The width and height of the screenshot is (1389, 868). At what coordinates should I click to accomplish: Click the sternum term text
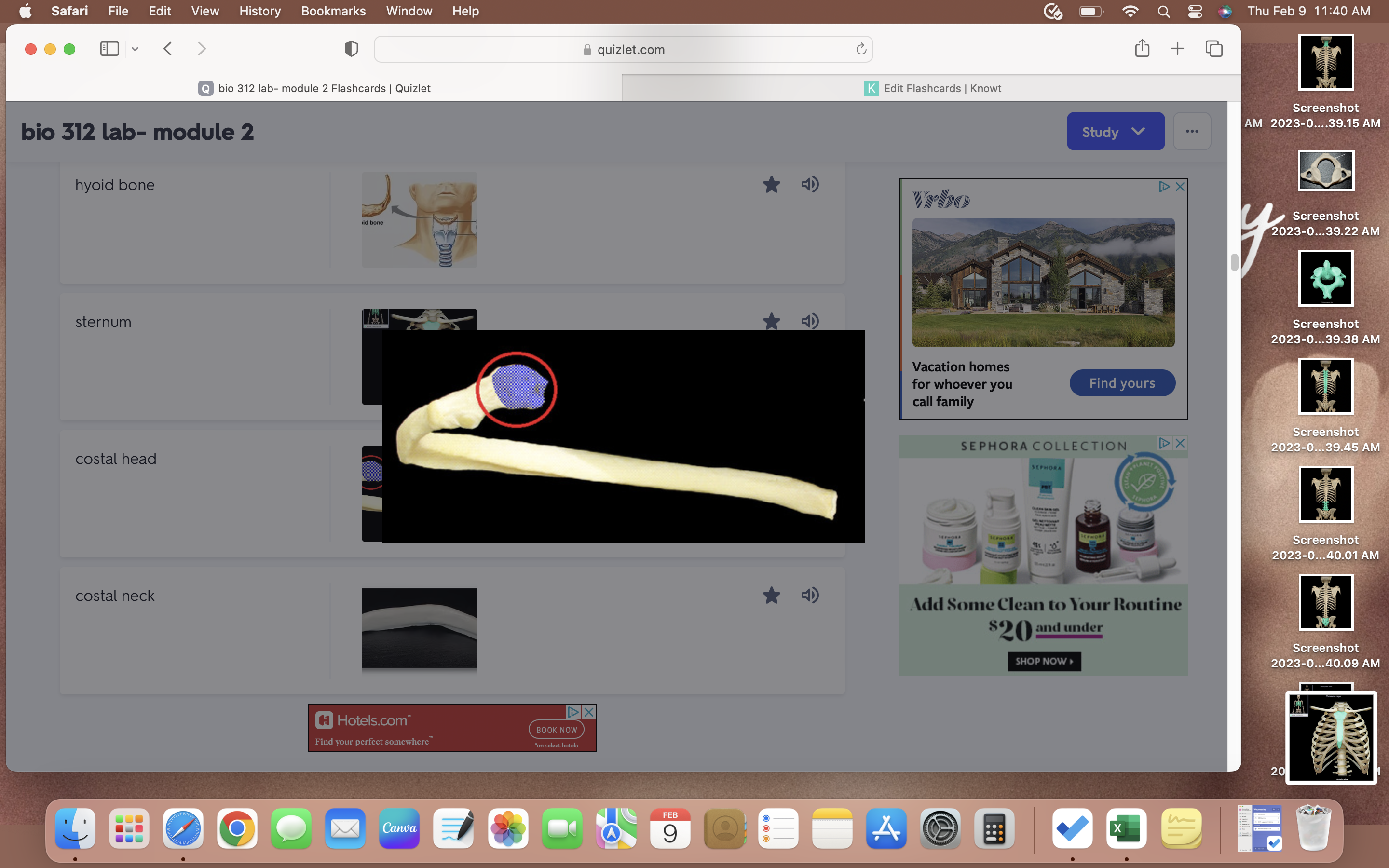(103, 322)
